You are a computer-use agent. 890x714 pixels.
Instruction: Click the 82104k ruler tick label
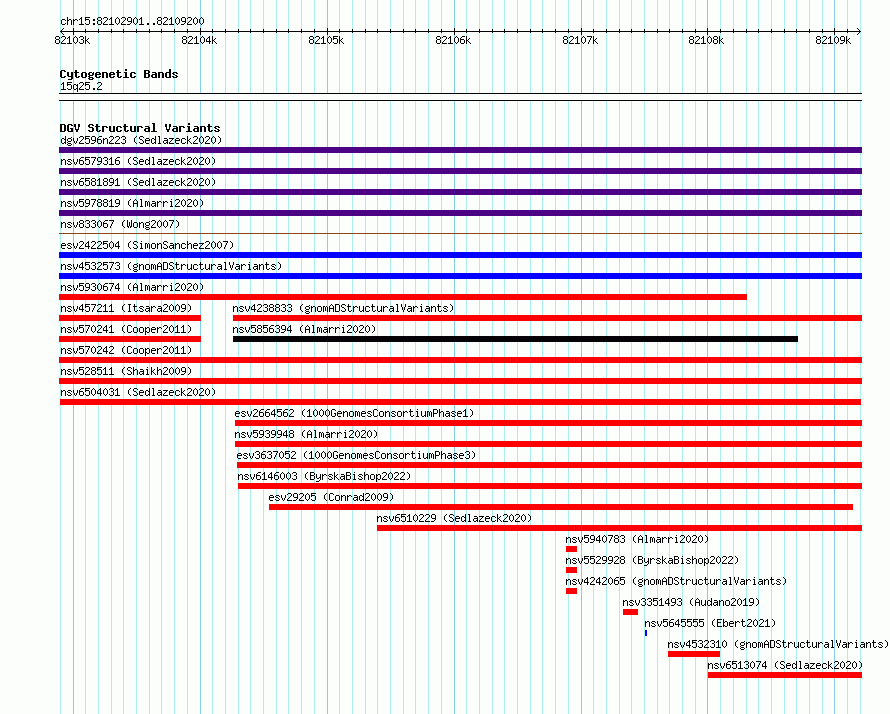coord(199,40)
